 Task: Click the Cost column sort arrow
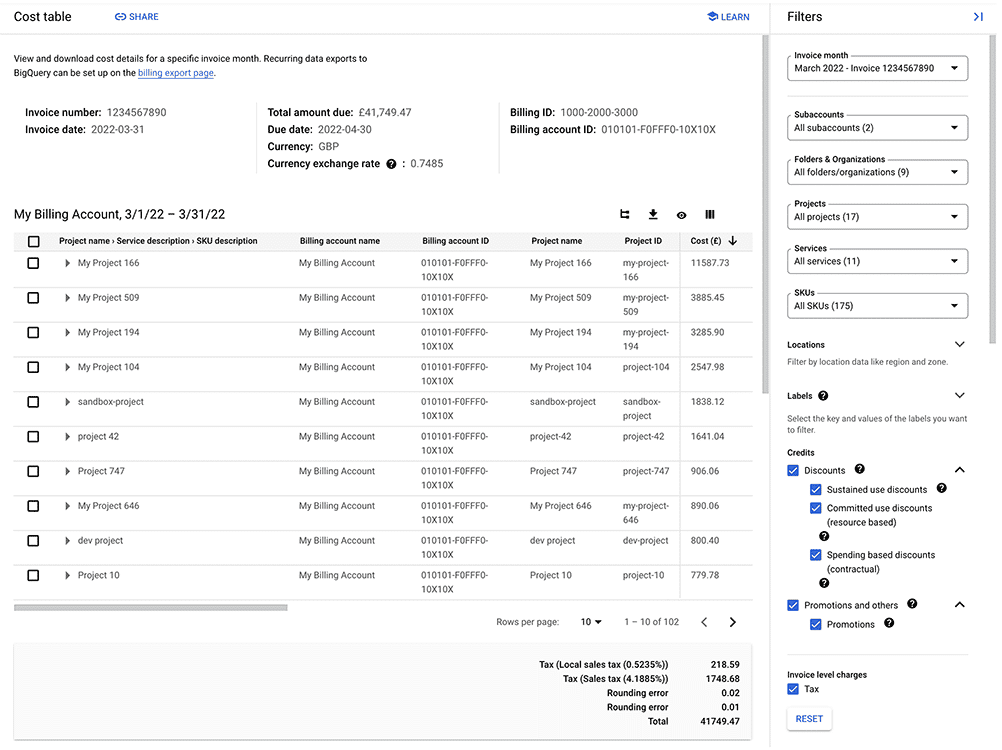click(x=732, y=241)
